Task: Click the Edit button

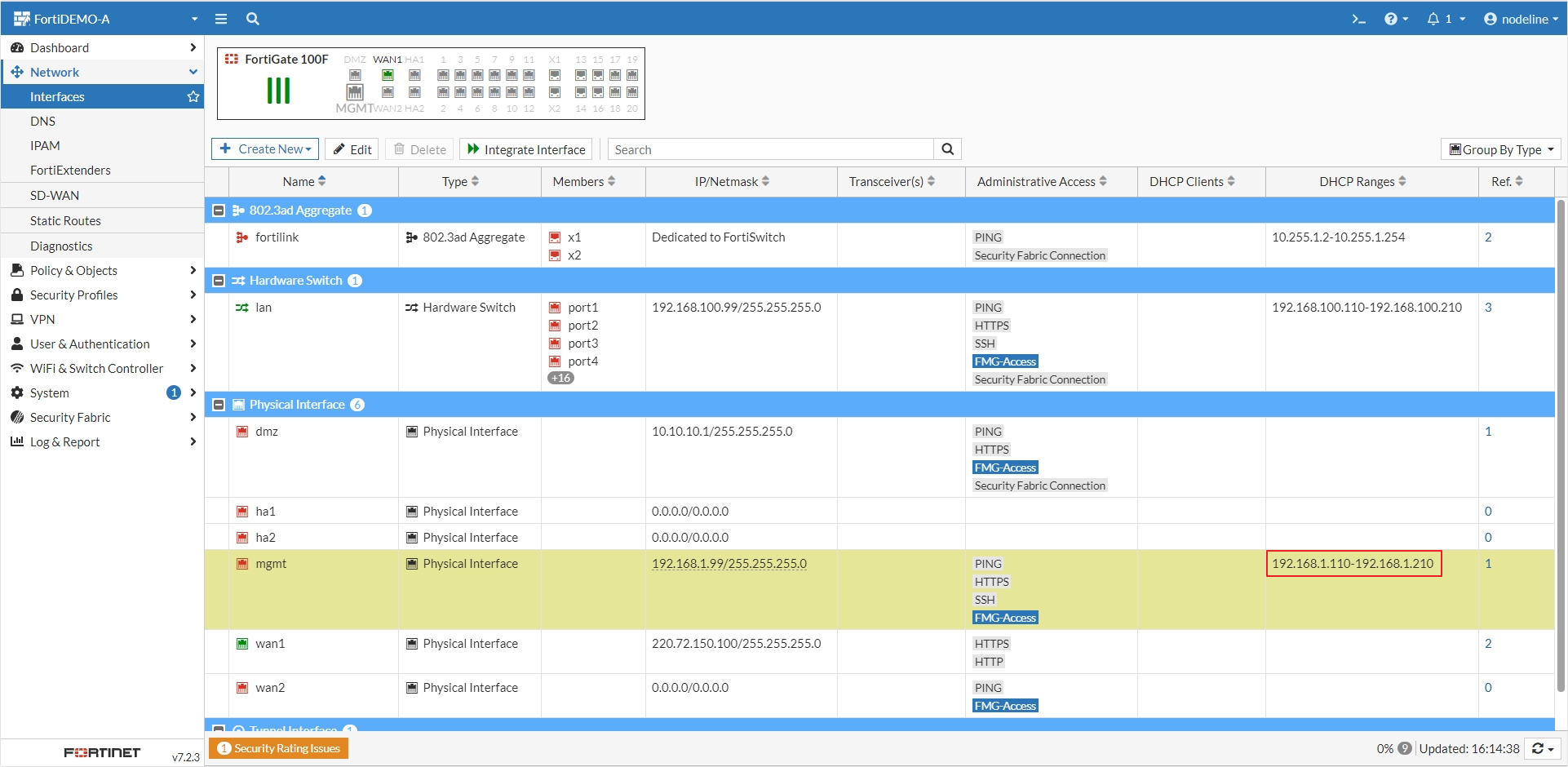Action: coord(352,149)
